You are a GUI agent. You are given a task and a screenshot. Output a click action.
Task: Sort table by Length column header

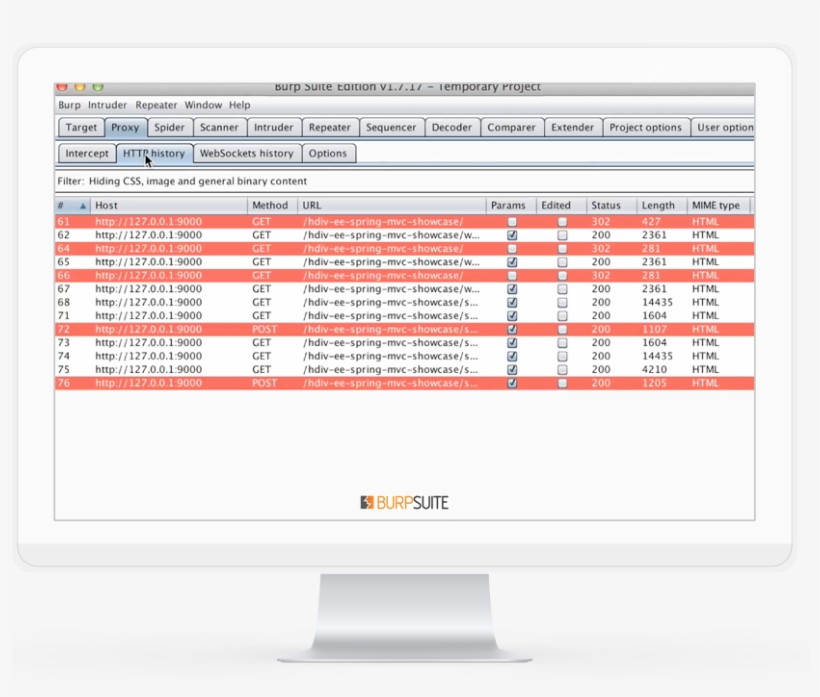pos(662,205)
